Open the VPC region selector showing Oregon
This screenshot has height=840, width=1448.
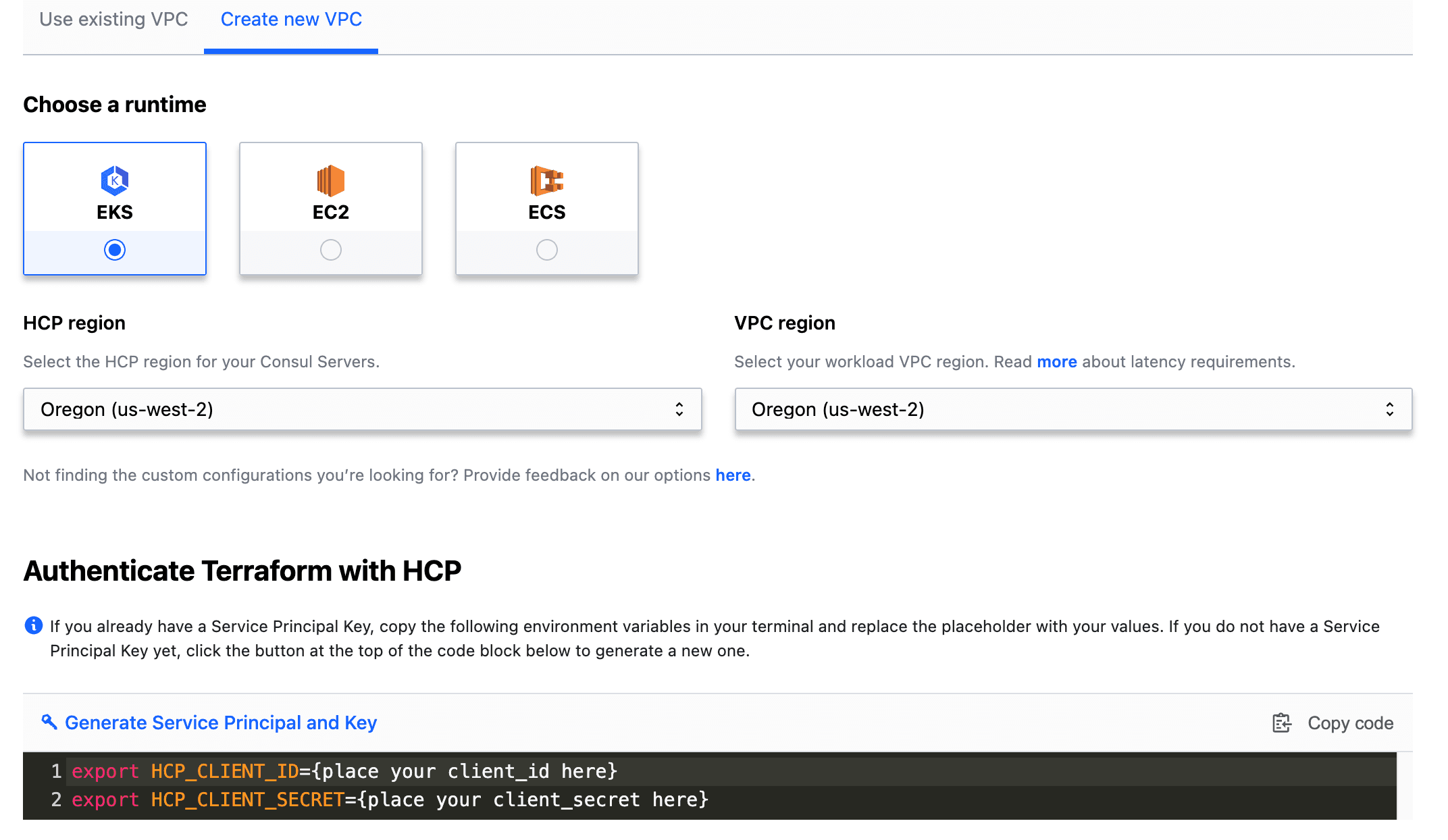click(1073, 409)
